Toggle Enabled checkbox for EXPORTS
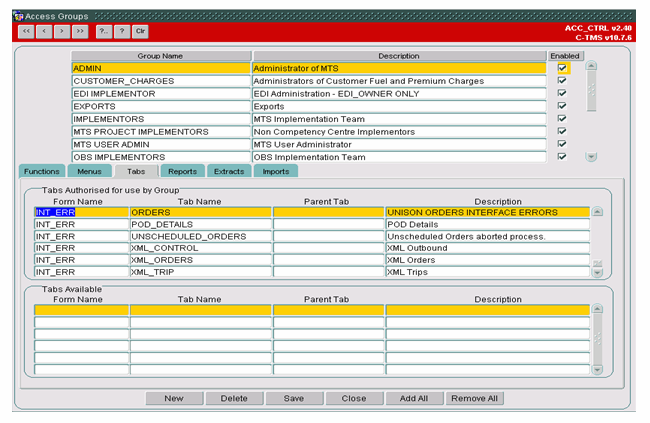Screen dimensions: 650x423 click(562, 106)
